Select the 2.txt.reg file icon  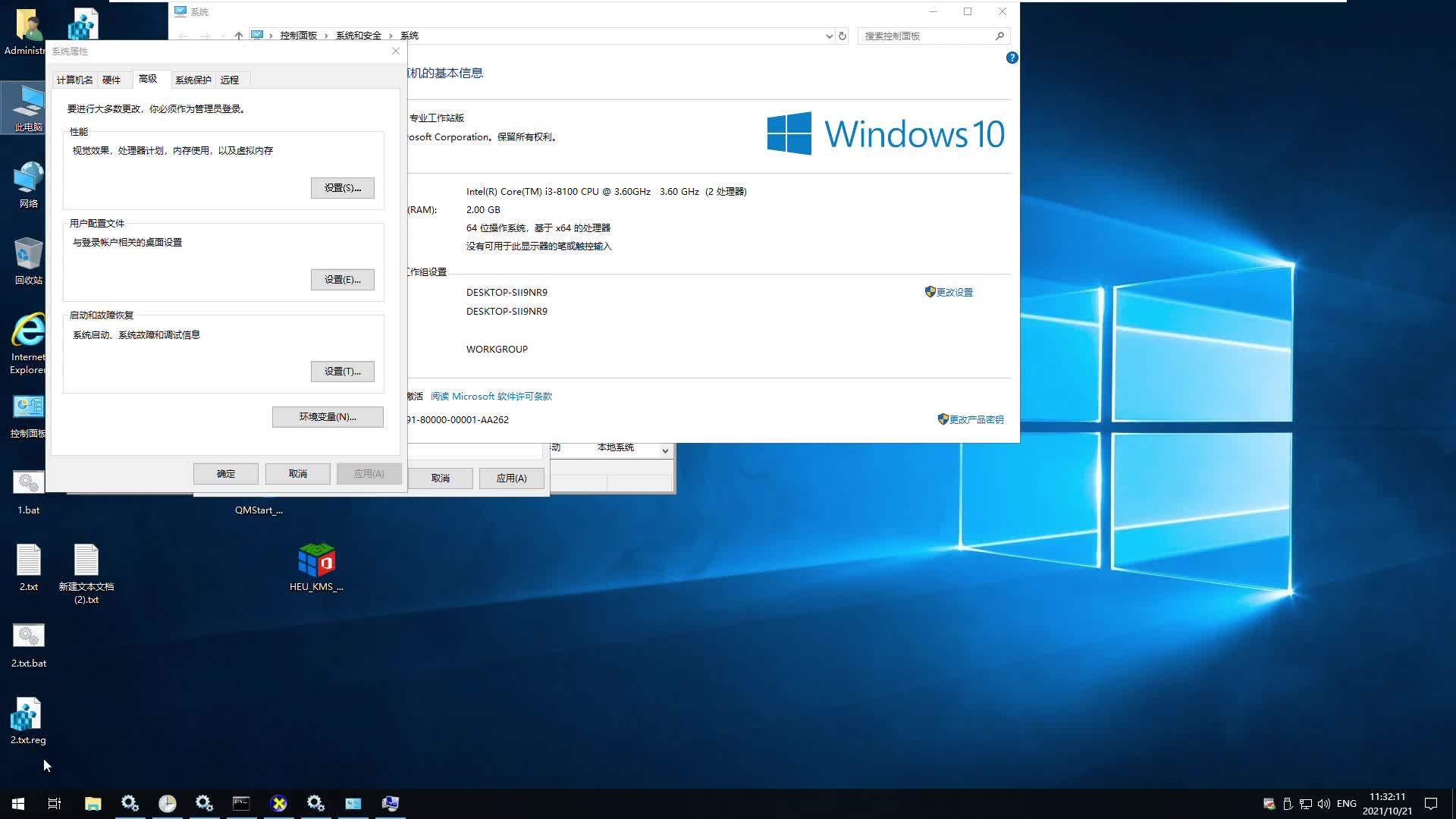point(28,721)
